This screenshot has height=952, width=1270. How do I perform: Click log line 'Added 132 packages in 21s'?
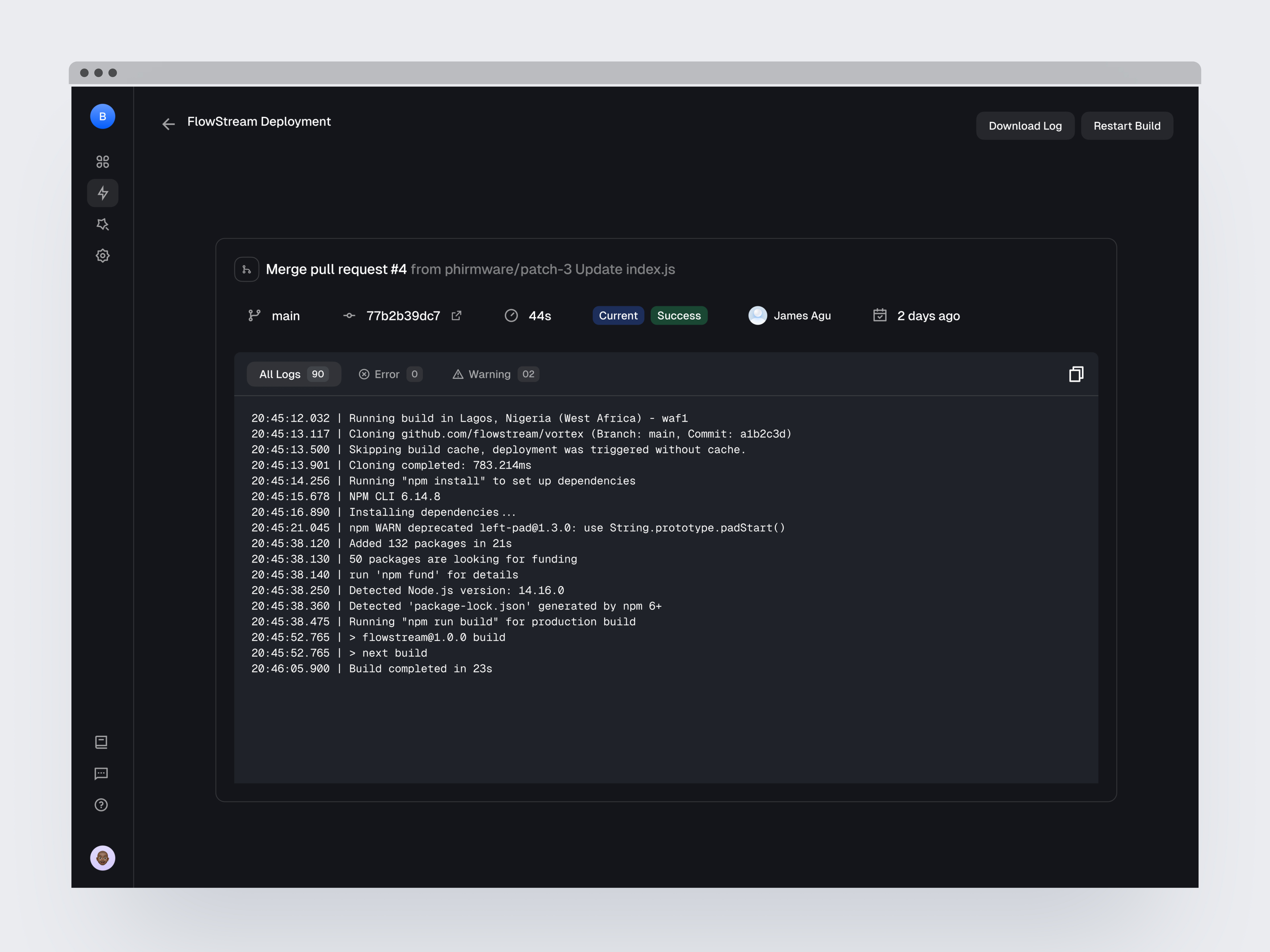(x=382, y=543)
